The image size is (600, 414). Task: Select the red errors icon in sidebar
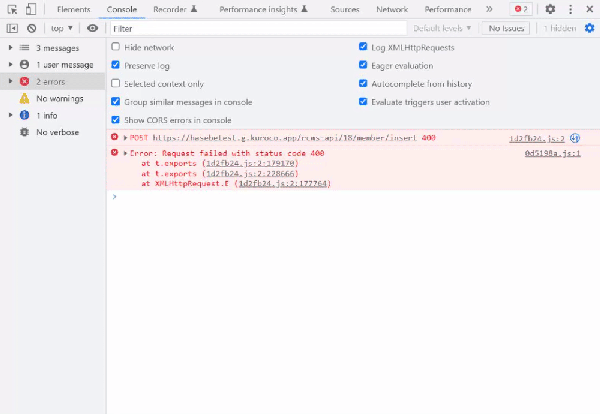point(24,81)
